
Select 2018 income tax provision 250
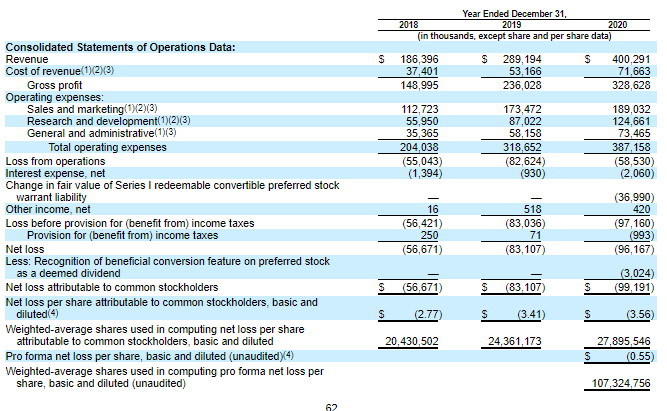click(x=430, y=235)
